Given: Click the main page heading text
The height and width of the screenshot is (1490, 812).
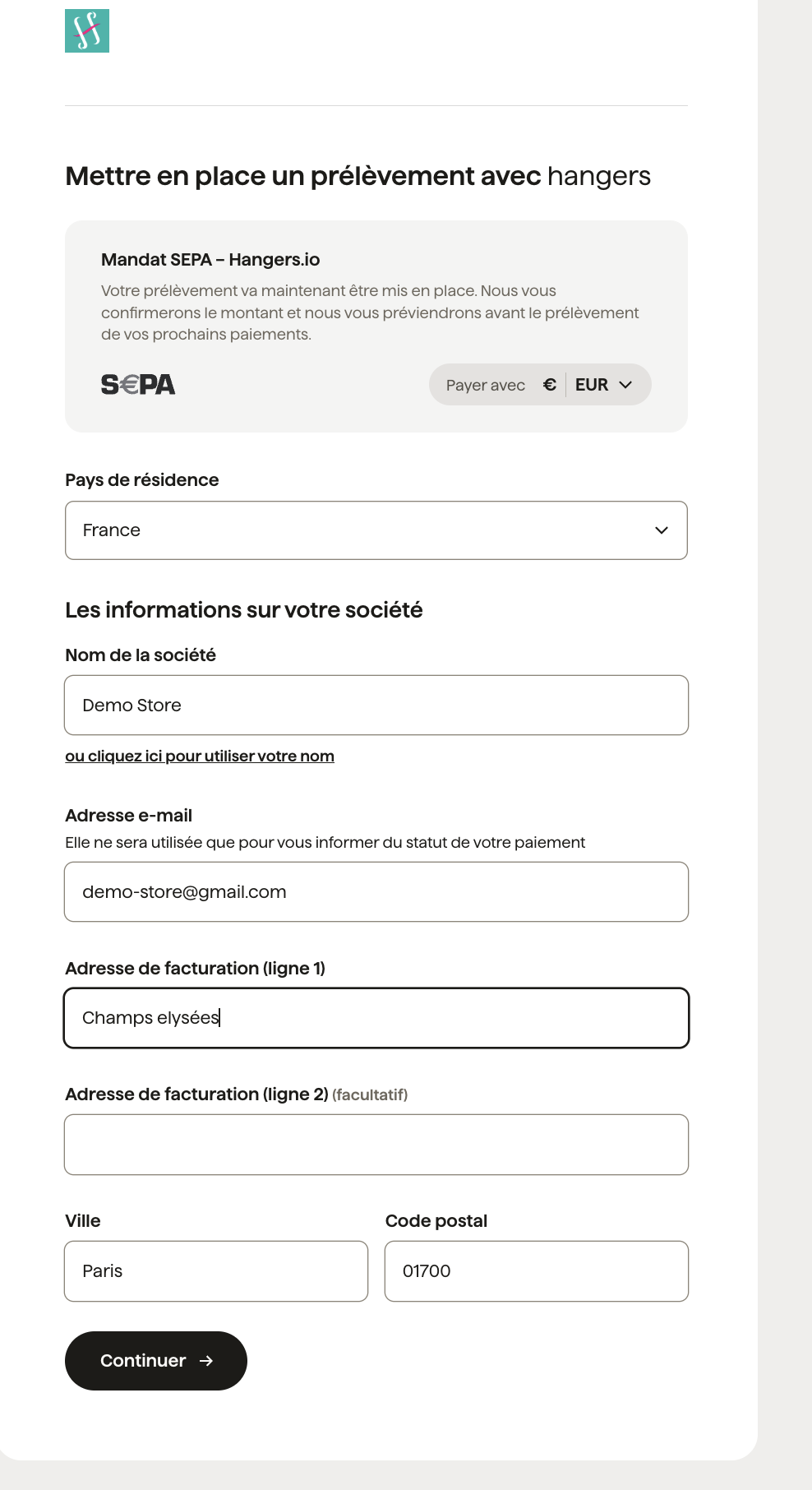Looking at the screenshot, I should point(358,176).
